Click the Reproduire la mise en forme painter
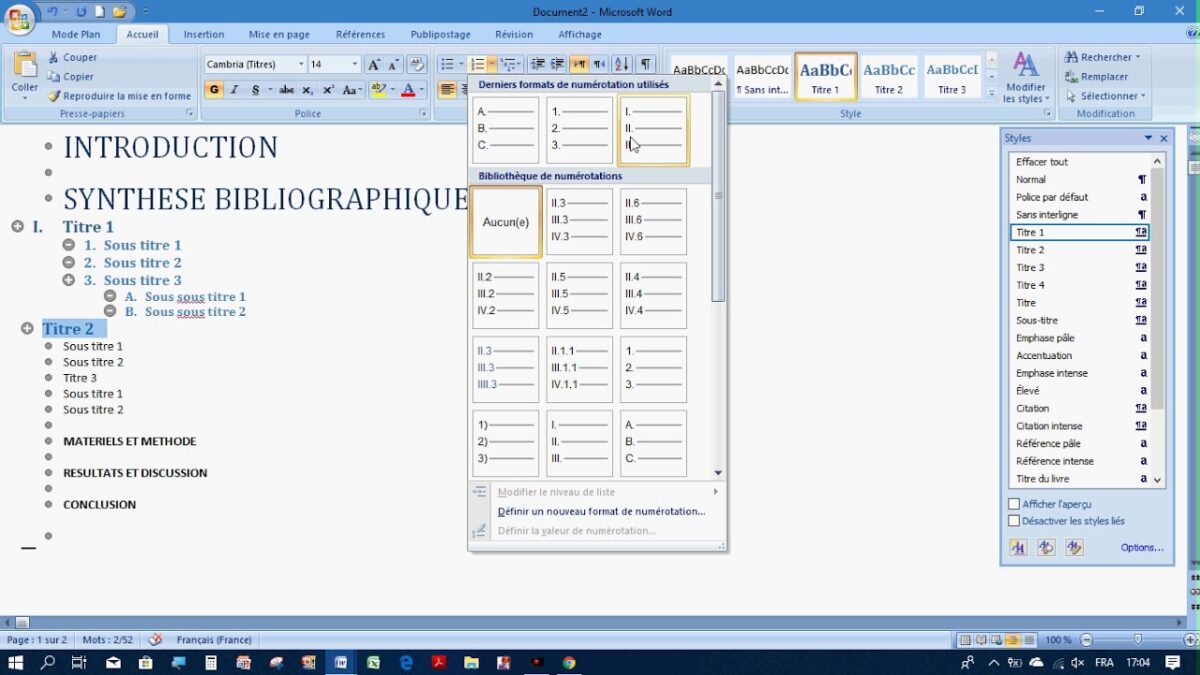 pyautogui.click(x=118, y=96)
